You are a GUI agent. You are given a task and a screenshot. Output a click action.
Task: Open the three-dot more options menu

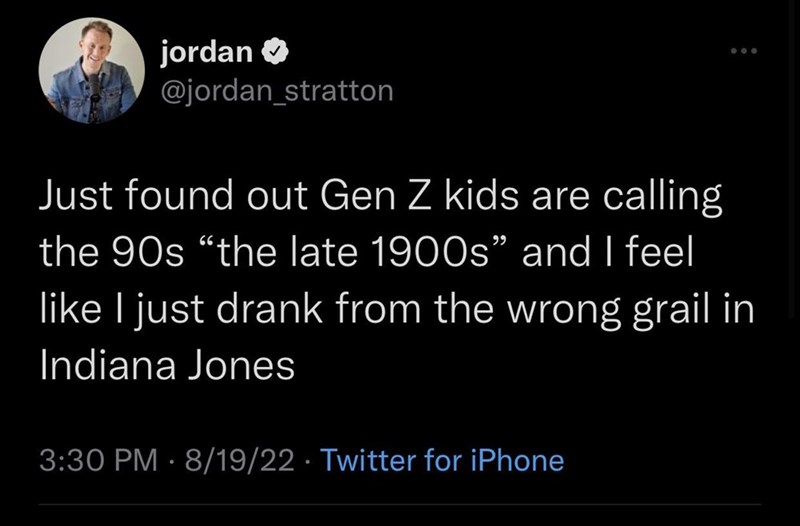[x=740, y=51]
